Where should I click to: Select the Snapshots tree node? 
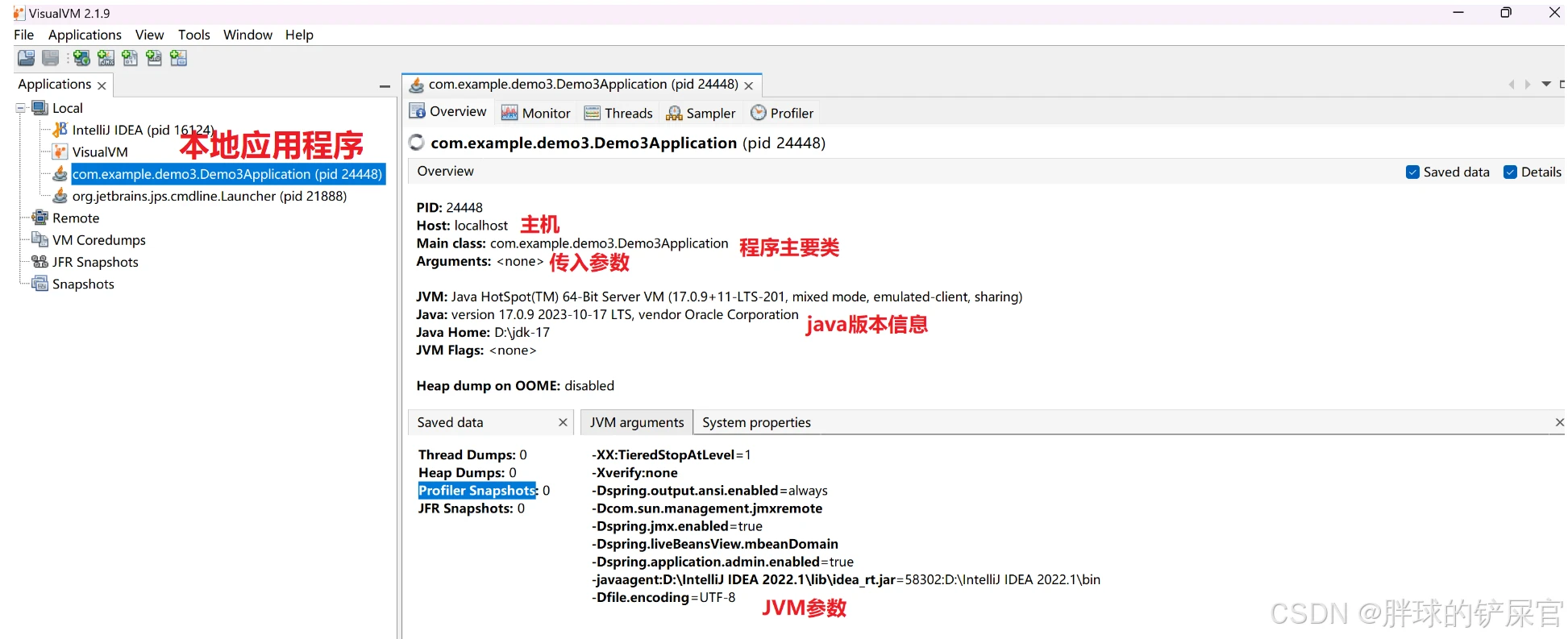(83, 284)
